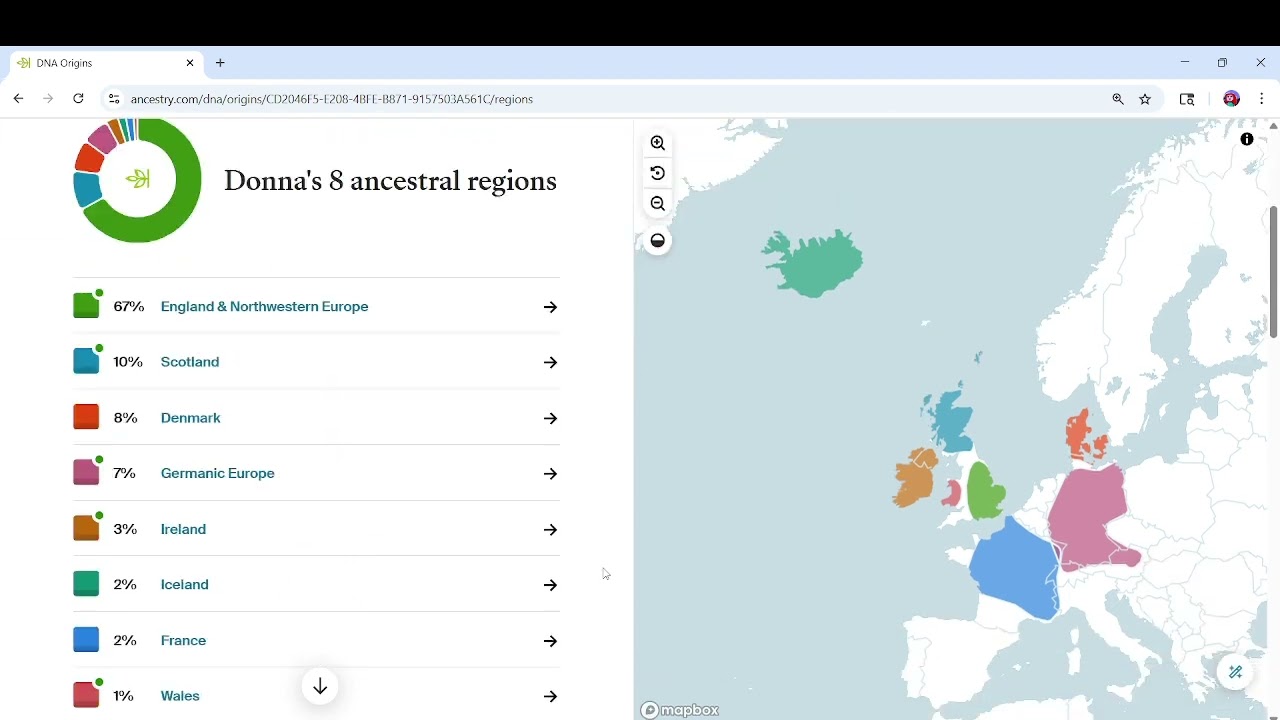Reset the map view
The image size is (1280, 720).
[x=658, y=173]
